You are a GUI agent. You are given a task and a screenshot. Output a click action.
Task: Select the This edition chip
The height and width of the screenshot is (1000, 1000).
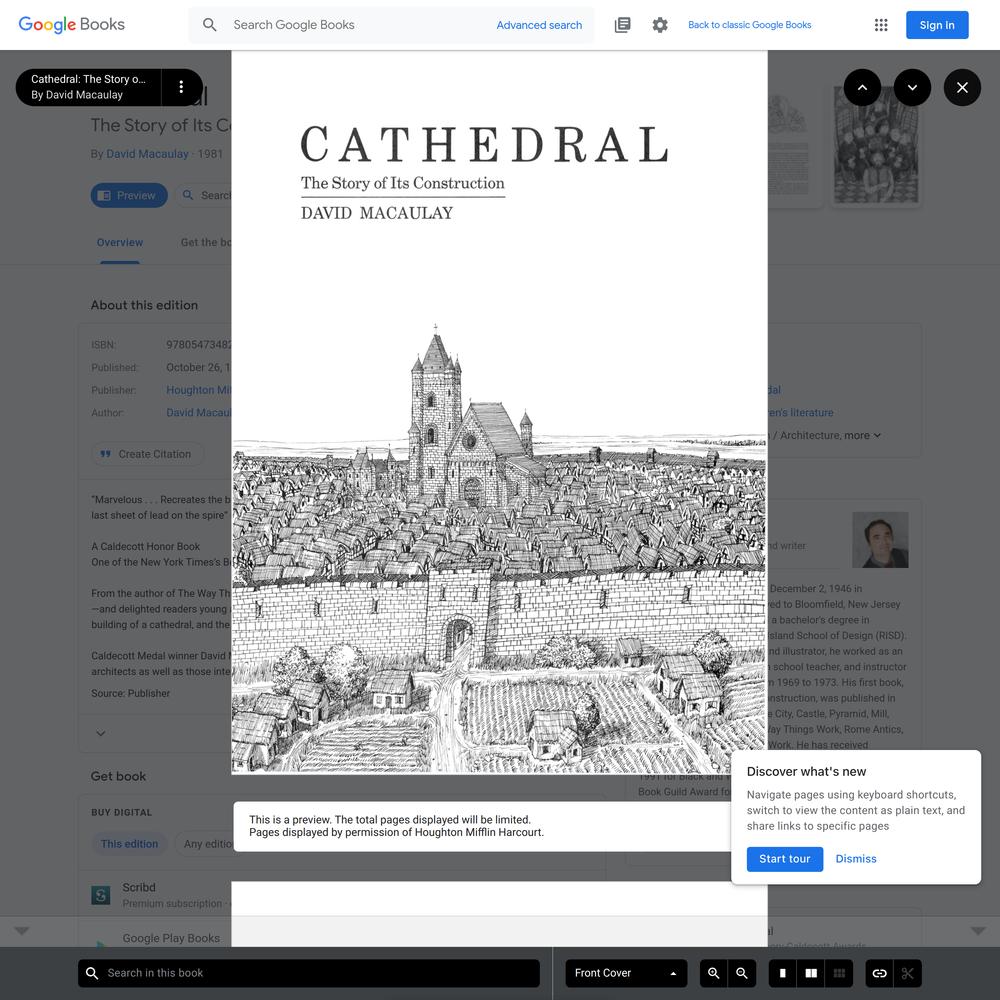[129, 844]
